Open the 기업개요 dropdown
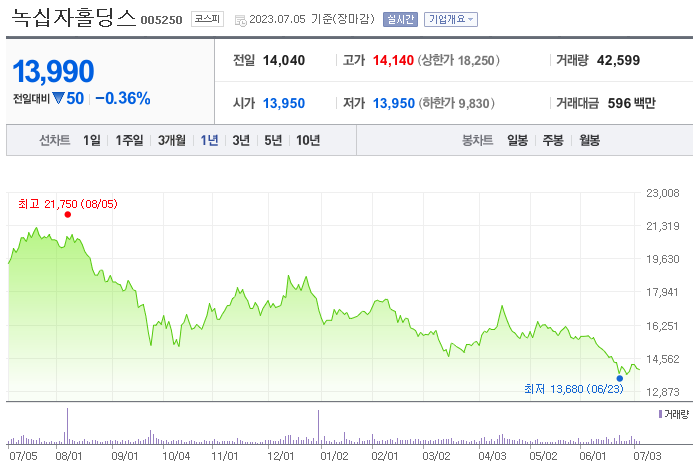 click(451, 19)
